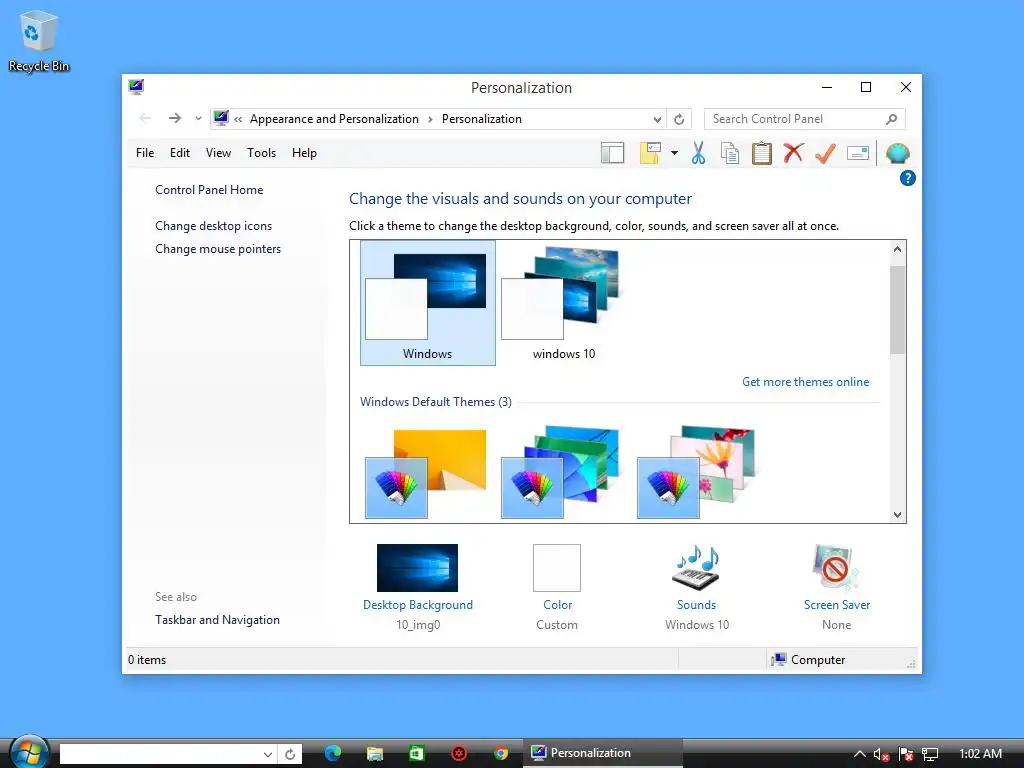Click the Refresh button beside the address bar
Image resolution: width=1024 pixels, height=768 pixels.
point(679,119)
